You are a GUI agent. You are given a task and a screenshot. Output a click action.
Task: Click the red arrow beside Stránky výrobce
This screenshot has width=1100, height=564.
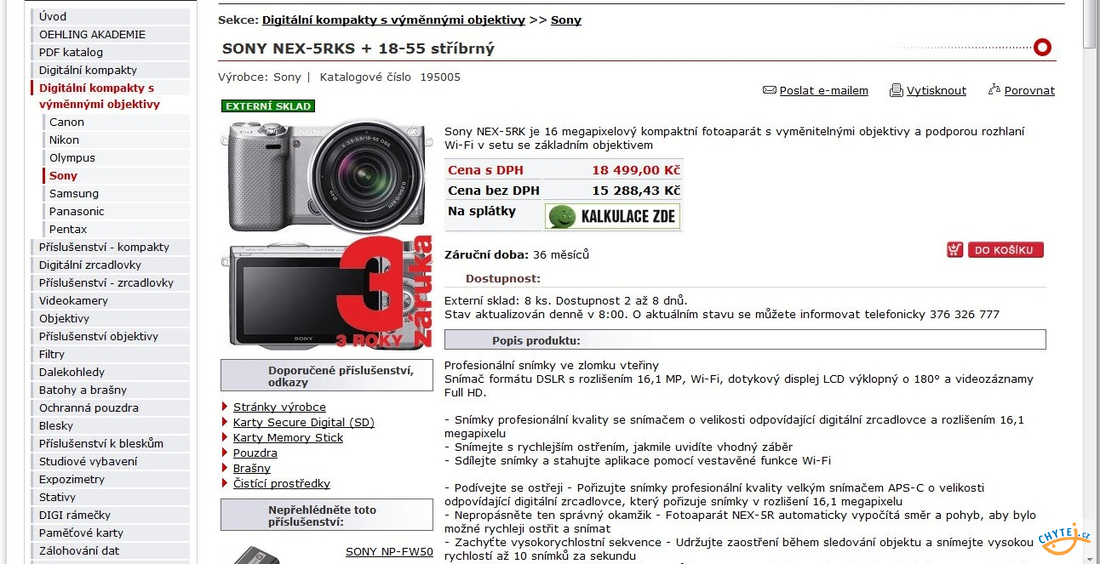click(x=224, y=407)
